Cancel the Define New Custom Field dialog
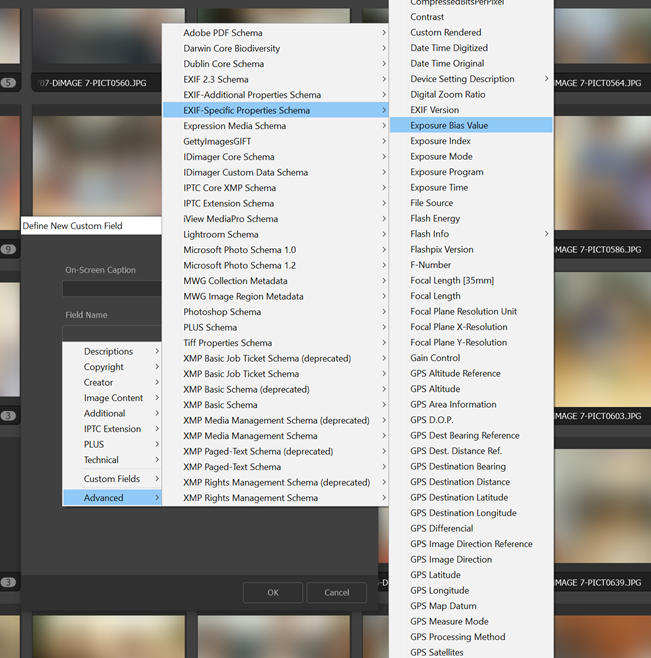Viewport: 651px width, 658px height. coord(337,593)
